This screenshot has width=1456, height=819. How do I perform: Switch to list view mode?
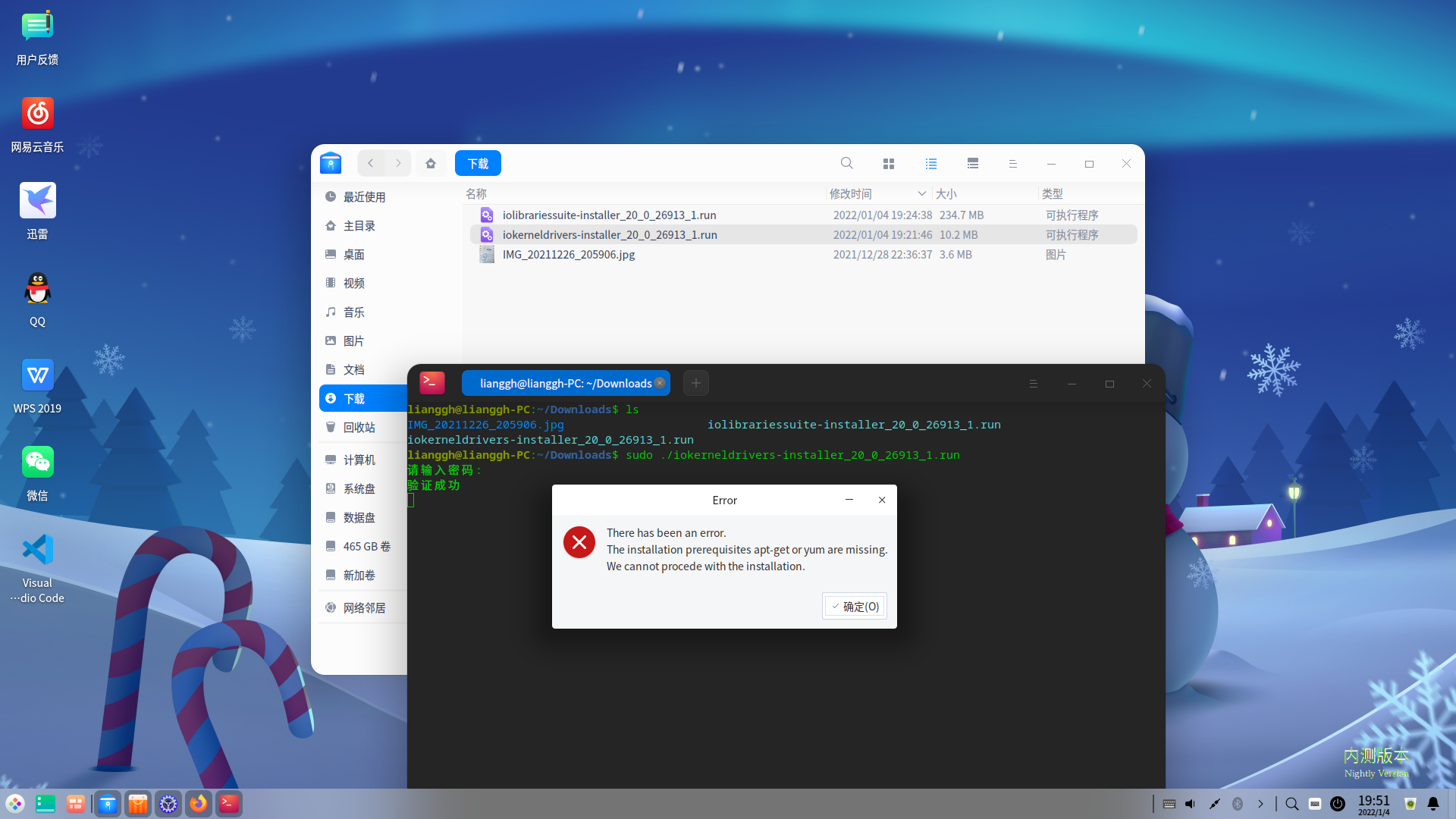[x=931, y=164]
